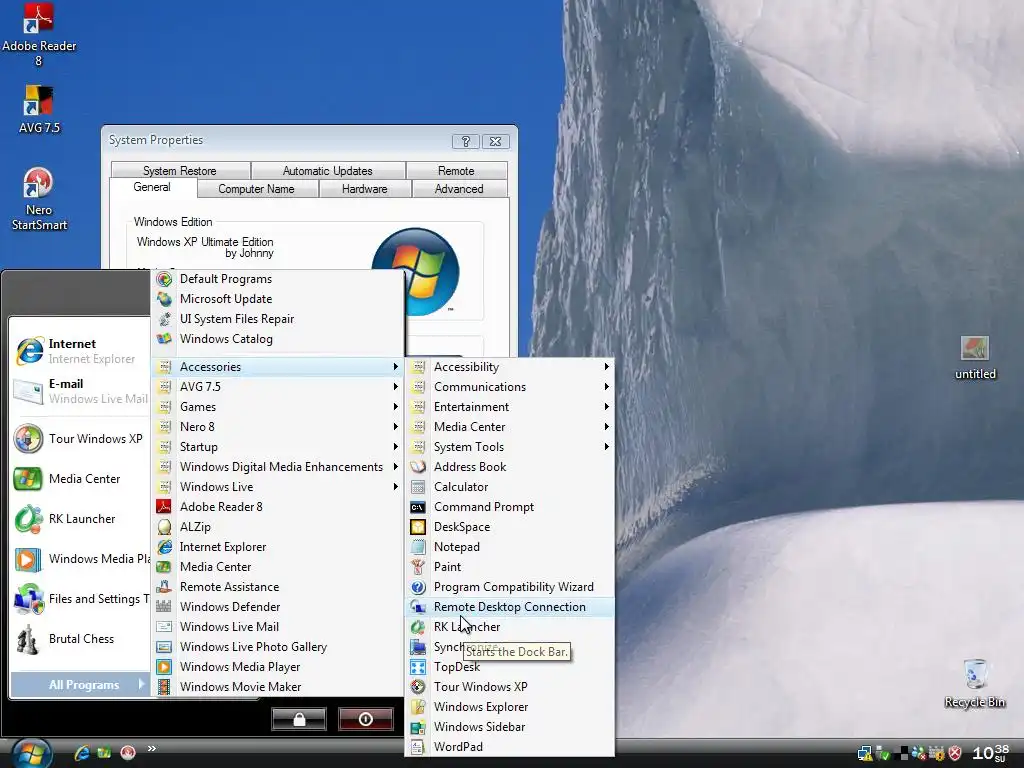
Task: Open Windows Catalog menu entry
Action: pos(278,339)
